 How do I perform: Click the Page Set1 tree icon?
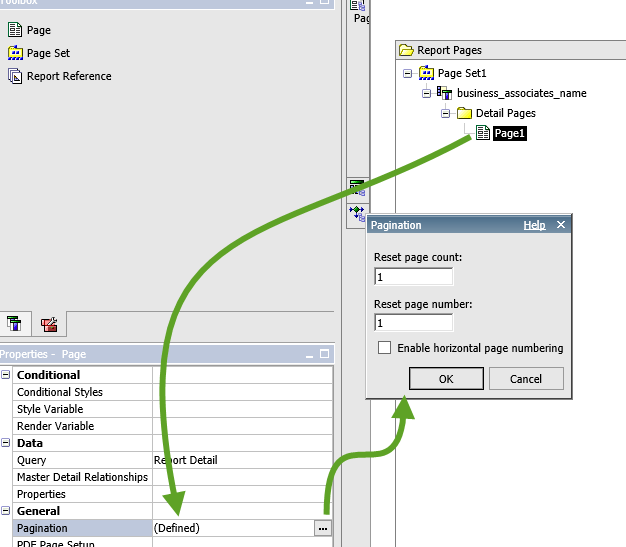(x=426, y=73)
